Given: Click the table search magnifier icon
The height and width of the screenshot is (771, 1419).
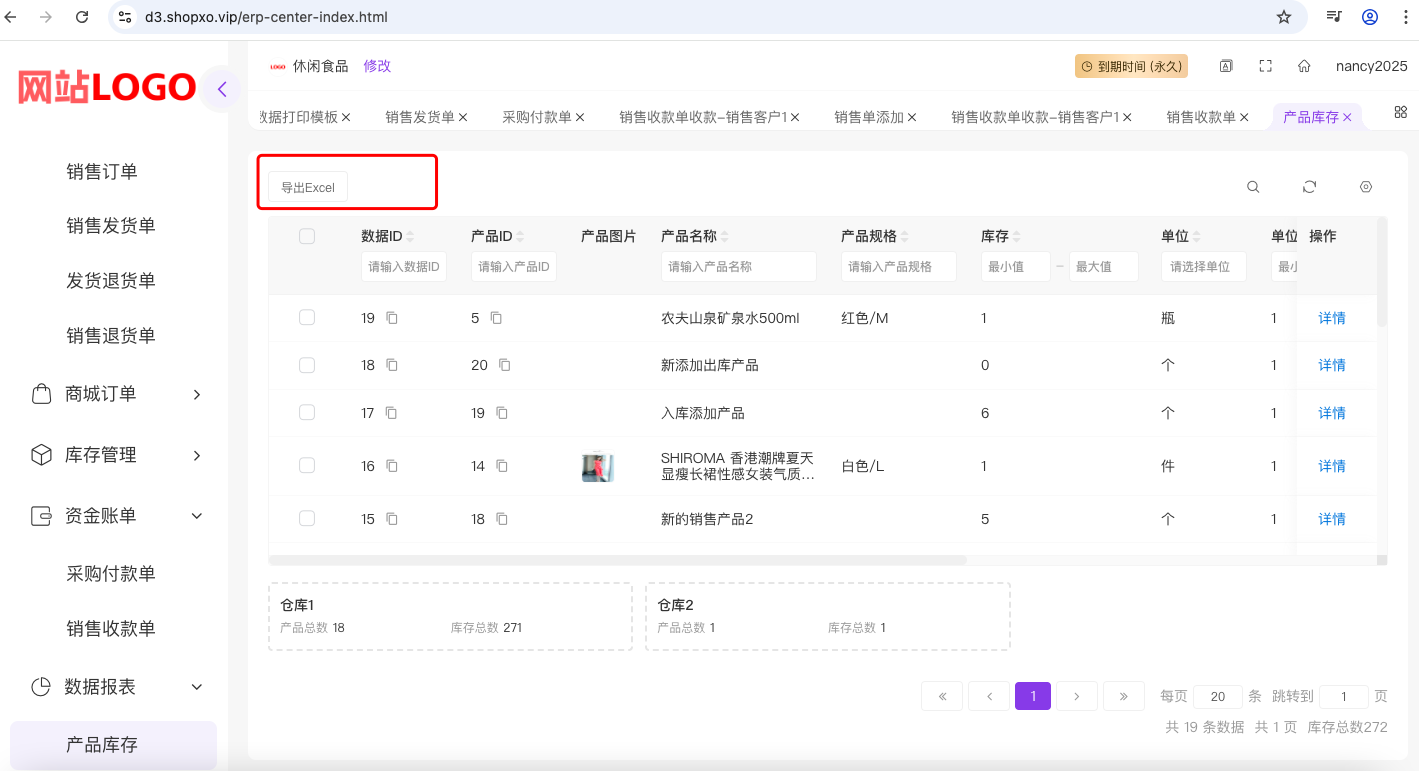Looking at the screenshot, I should [x=1253, y=187].
